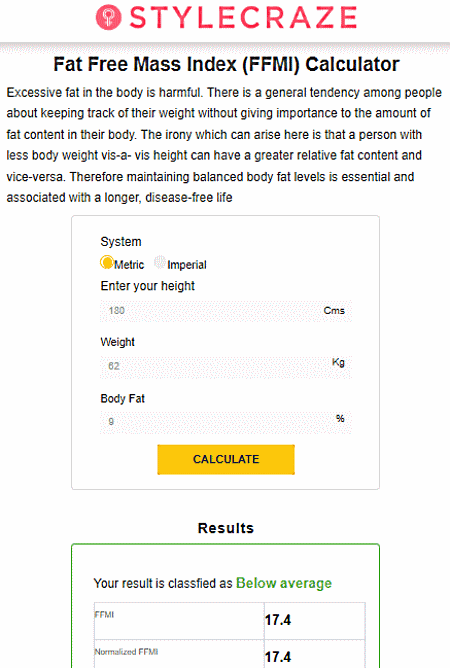Focus the Body Fat input field

(x=226, y=422)
